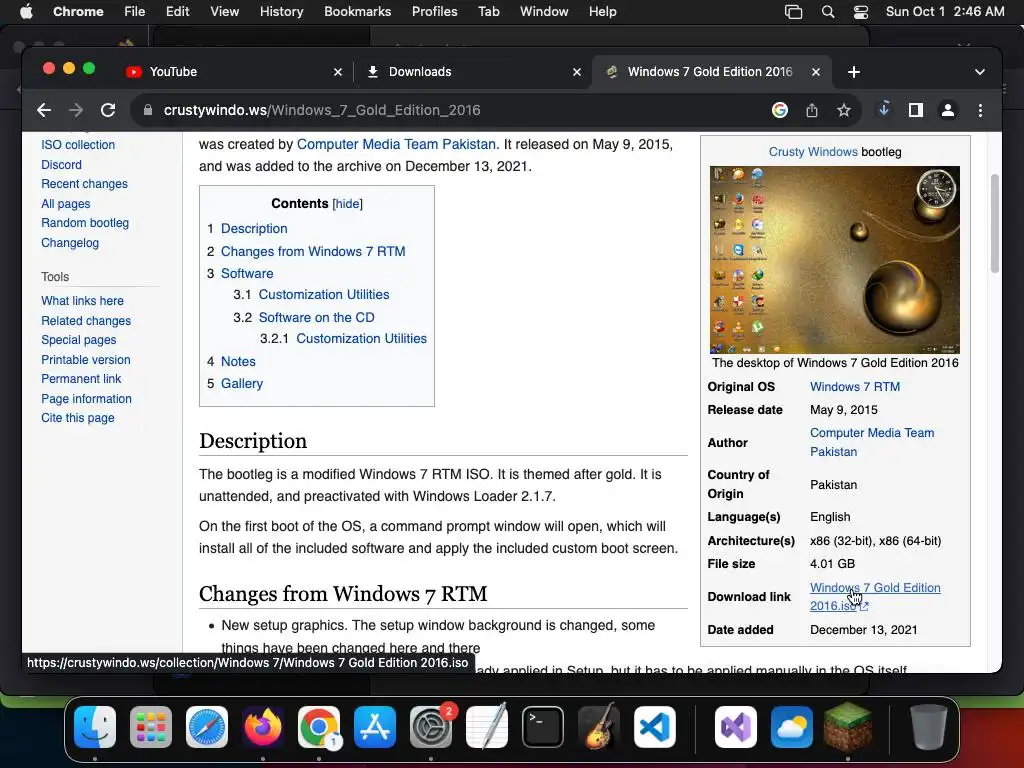Launch Minecraft from the Dock
The image size is (1024, 768).
[x=848, y=727]
